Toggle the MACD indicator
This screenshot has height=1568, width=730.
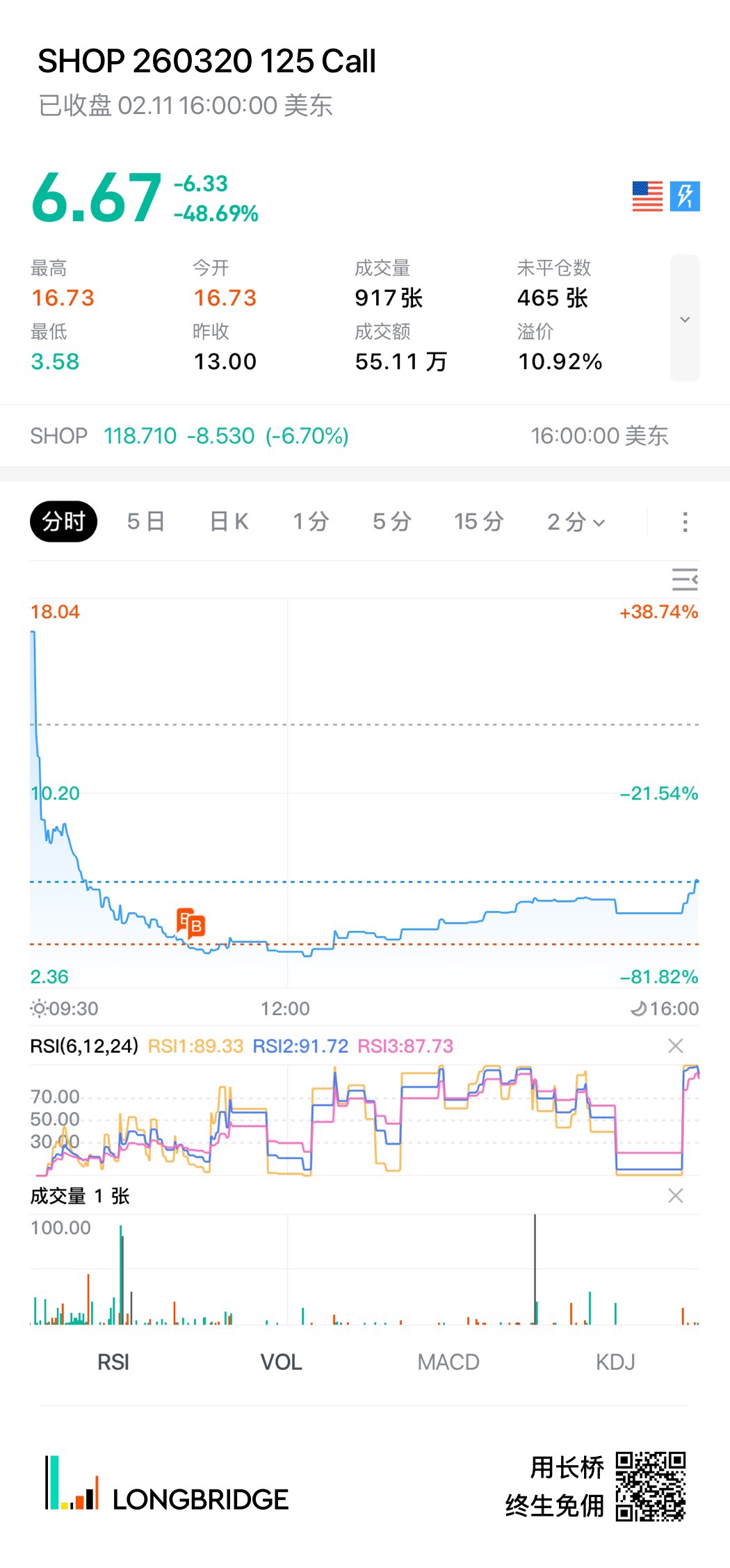(x=448, y=1362)
